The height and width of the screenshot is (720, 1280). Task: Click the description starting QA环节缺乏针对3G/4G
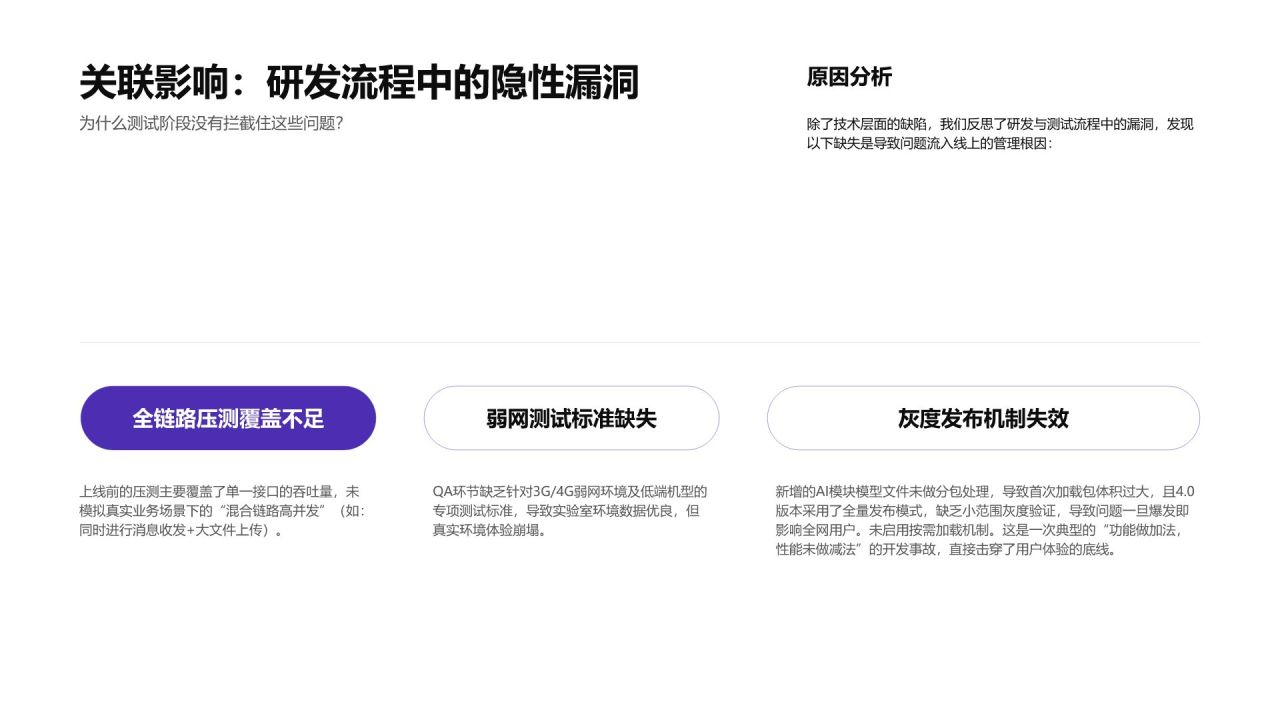click(570, 511)
